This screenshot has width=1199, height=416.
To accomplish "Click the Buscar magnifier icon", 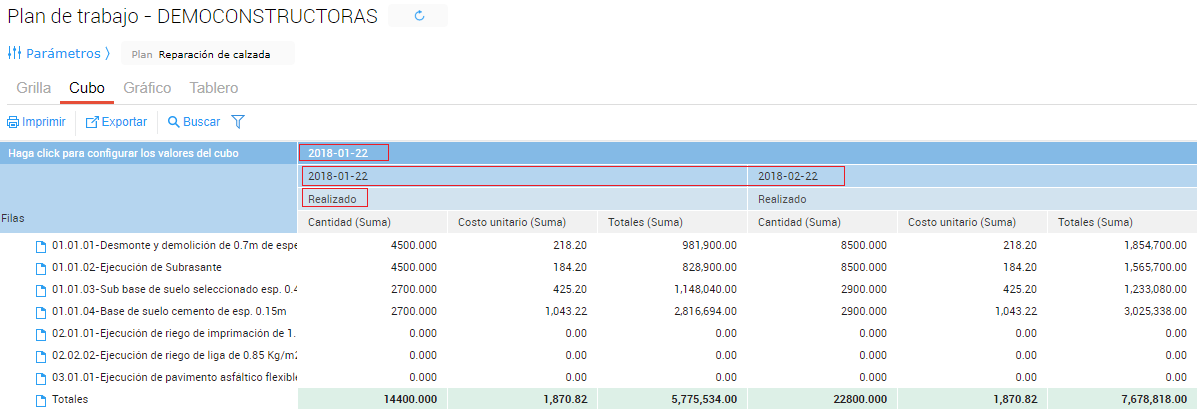I will coord(173,122).
